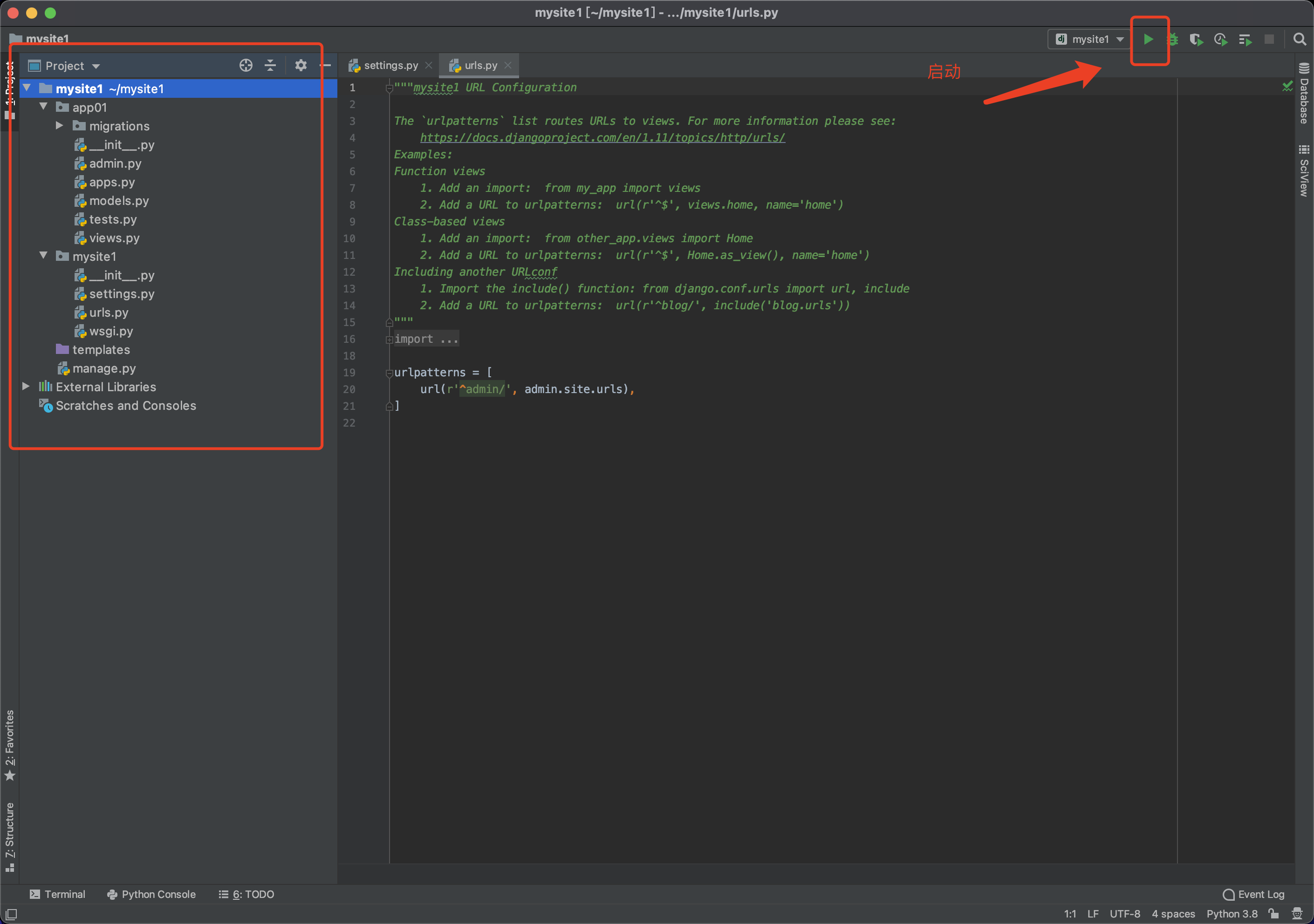Click the read-only lock icon in status bar

[1273, 914]
